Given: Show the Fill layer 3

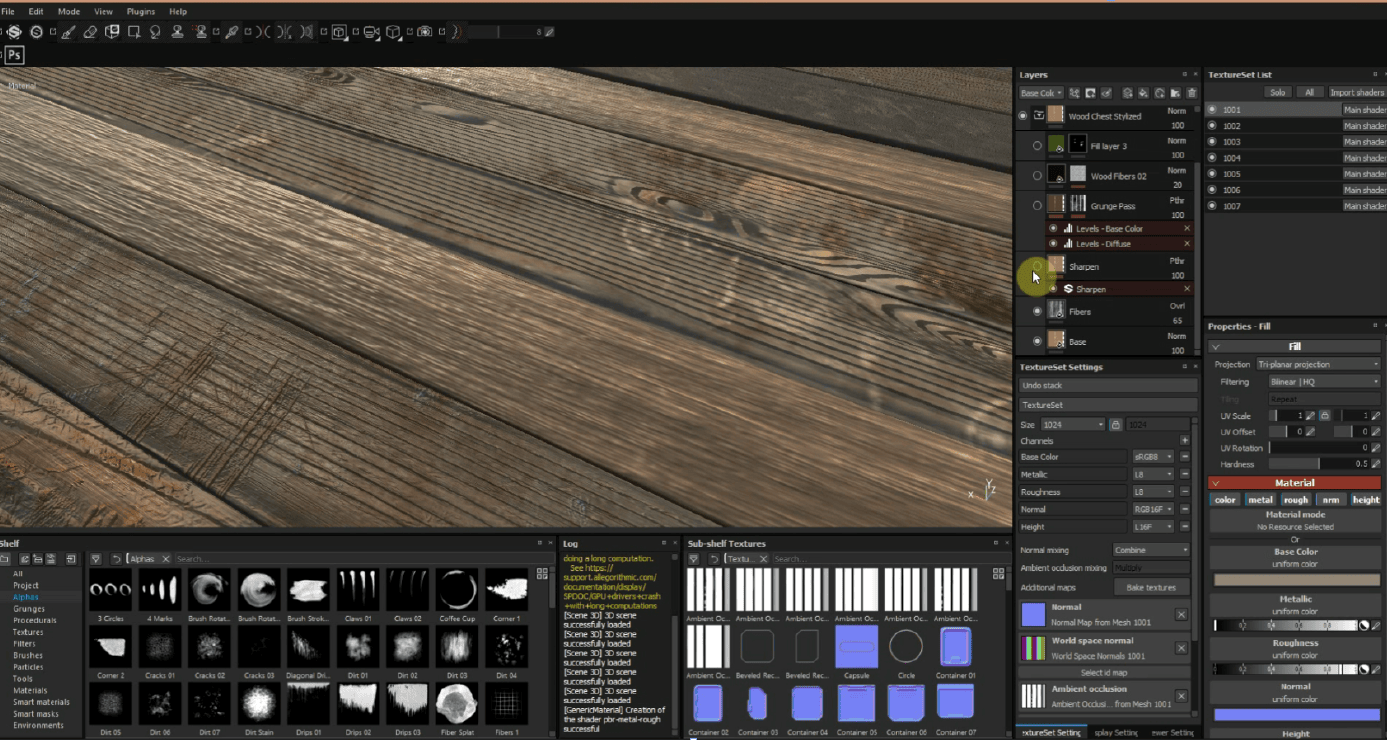Looking at the screenshot, I should pos(1037,146).
